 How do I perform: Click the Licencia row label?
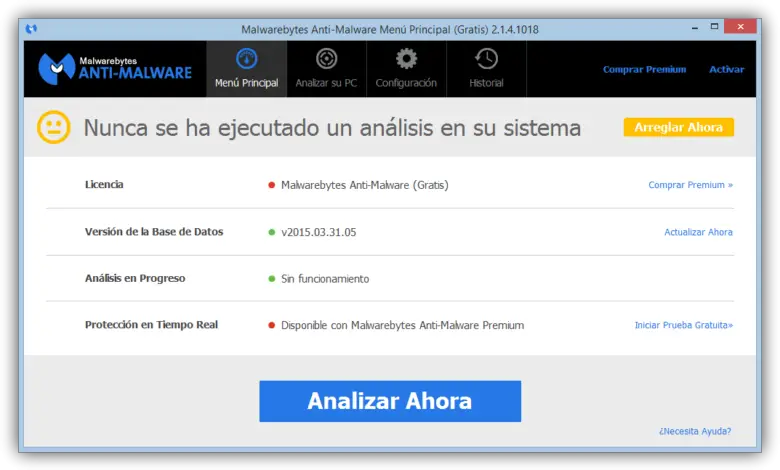(104, 185)
